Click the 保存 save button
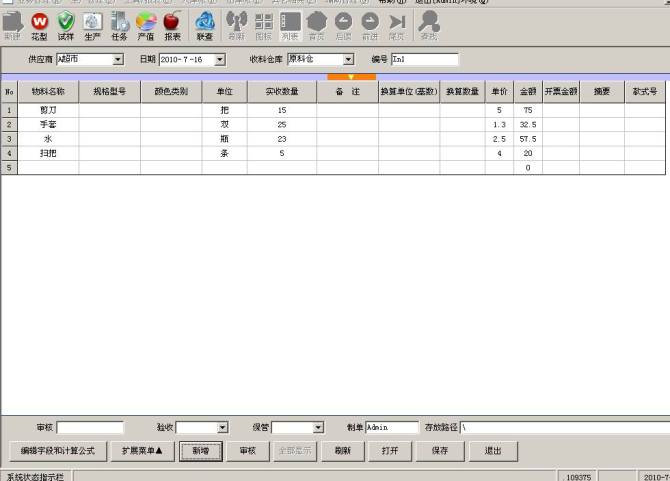This screenshot has width=670, height=481. [440, 451]
